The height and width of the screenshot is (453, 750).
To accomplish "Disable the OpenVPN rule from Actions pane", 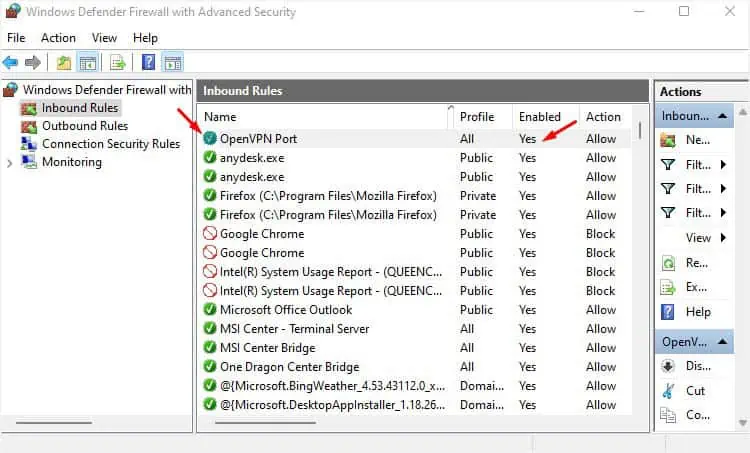I will pos(669,366).
